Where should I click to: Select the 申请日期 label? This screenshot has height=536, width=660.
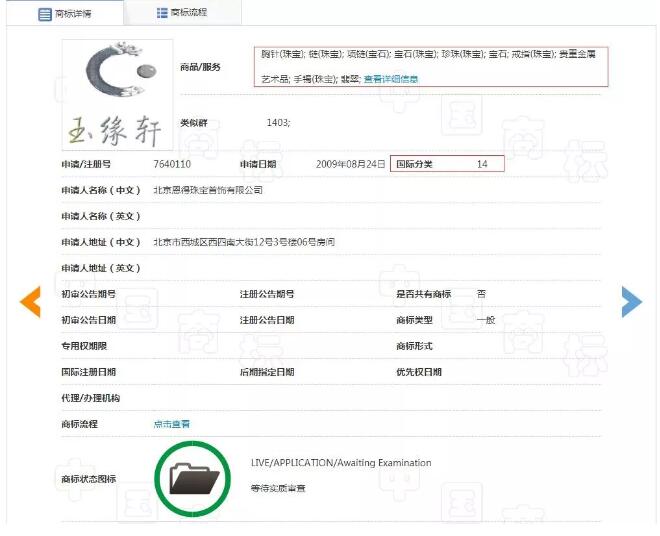(x=258, y=164)
